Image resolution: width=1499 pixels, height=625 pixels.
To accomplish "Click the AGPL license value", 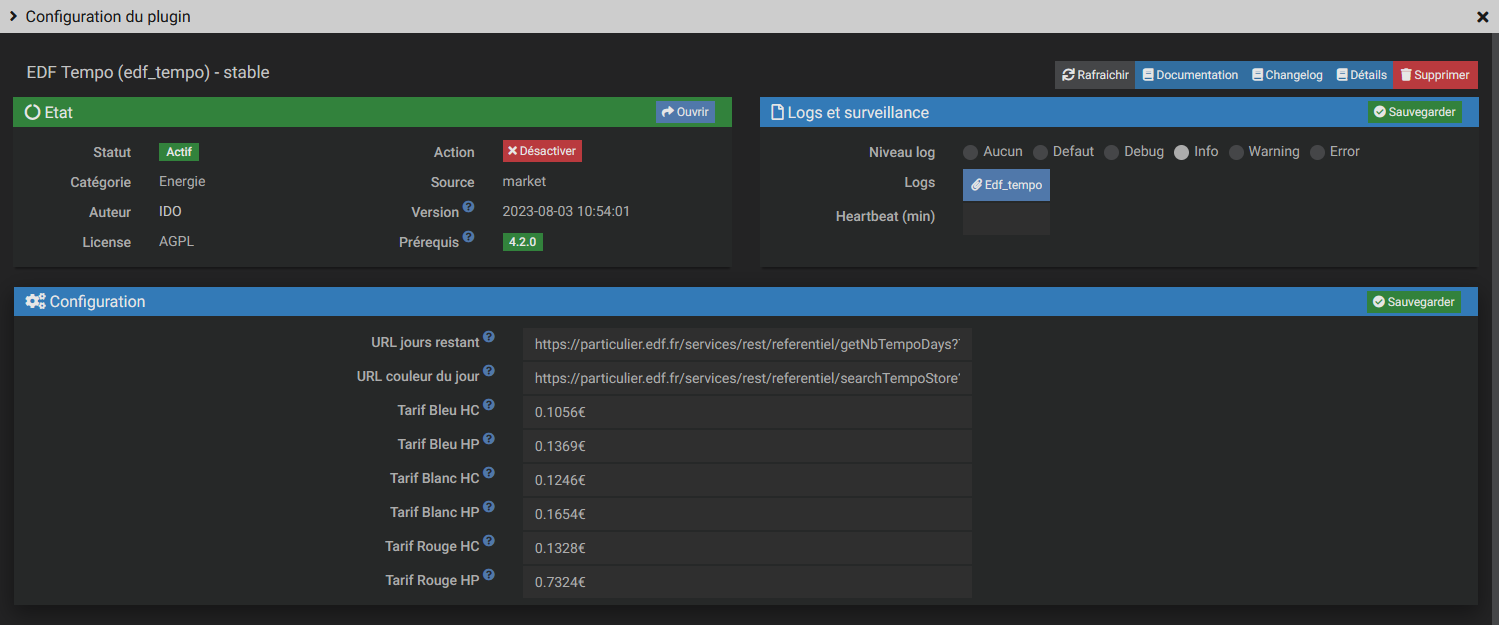I will click(x=177, y=242).
